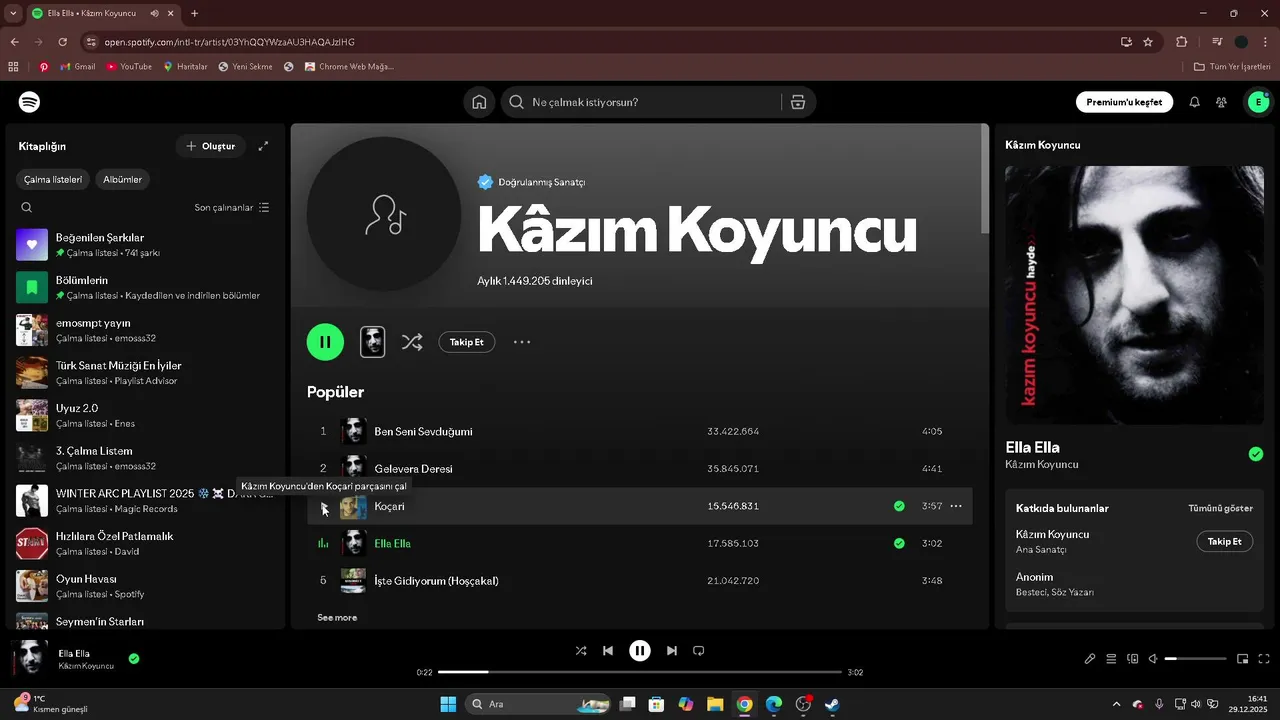Follow artist with main Takip Et button

(x=466, y=342)
